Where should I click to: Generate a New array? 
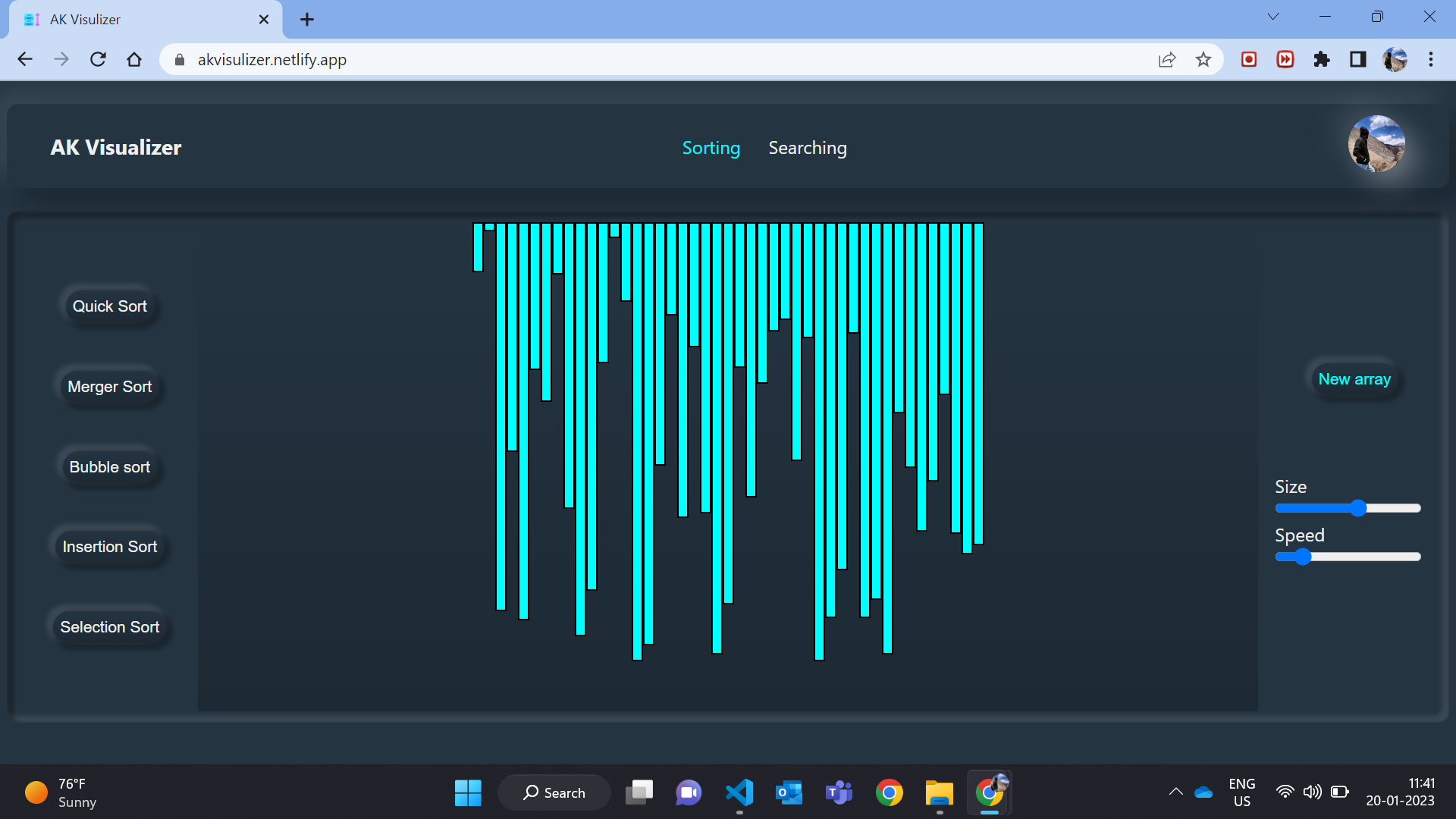pyautogui.click(x=1355, y=379)
